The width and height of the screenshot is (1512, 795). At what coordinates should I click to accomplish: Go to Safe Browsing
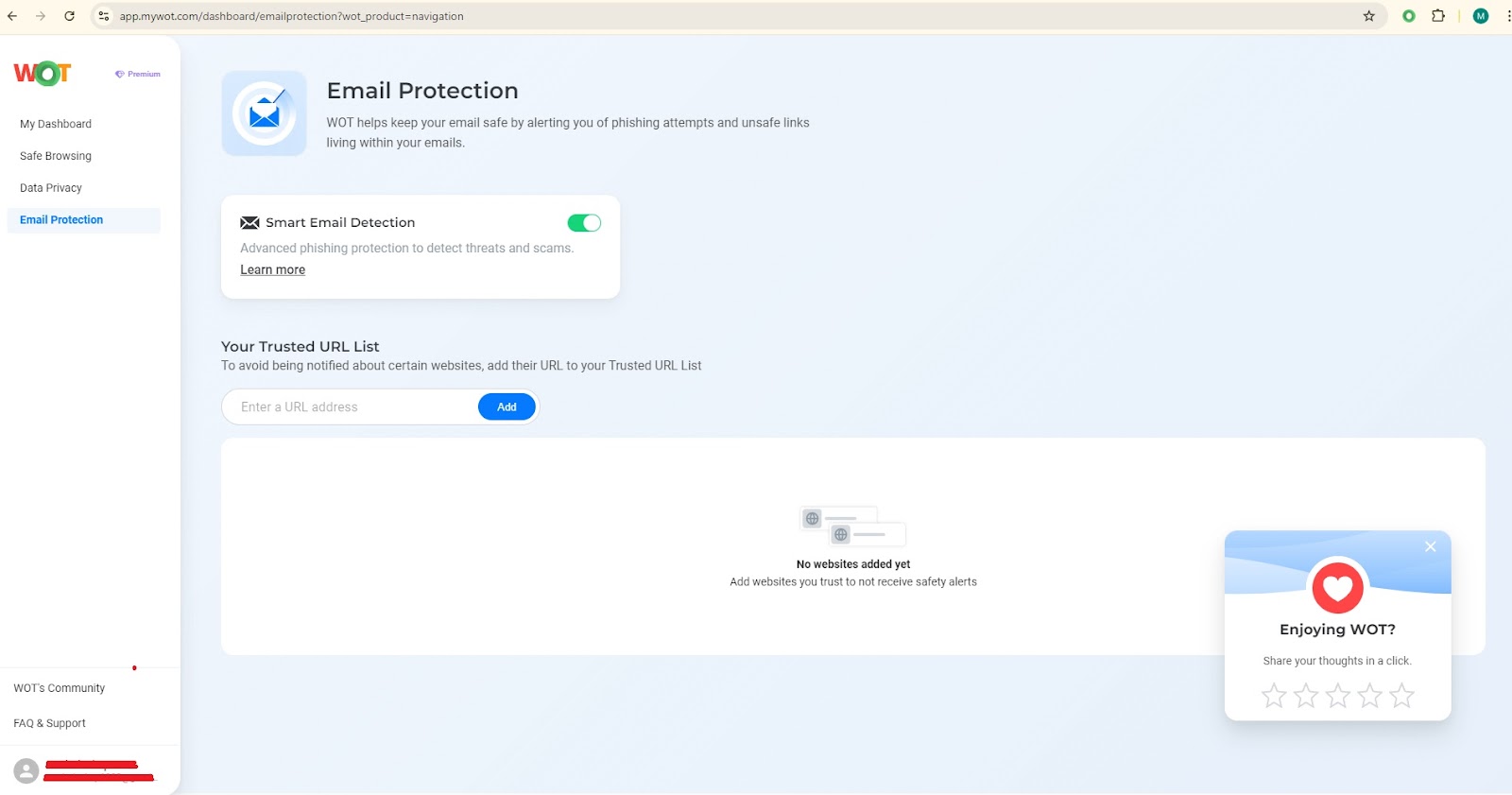[56, 156]
